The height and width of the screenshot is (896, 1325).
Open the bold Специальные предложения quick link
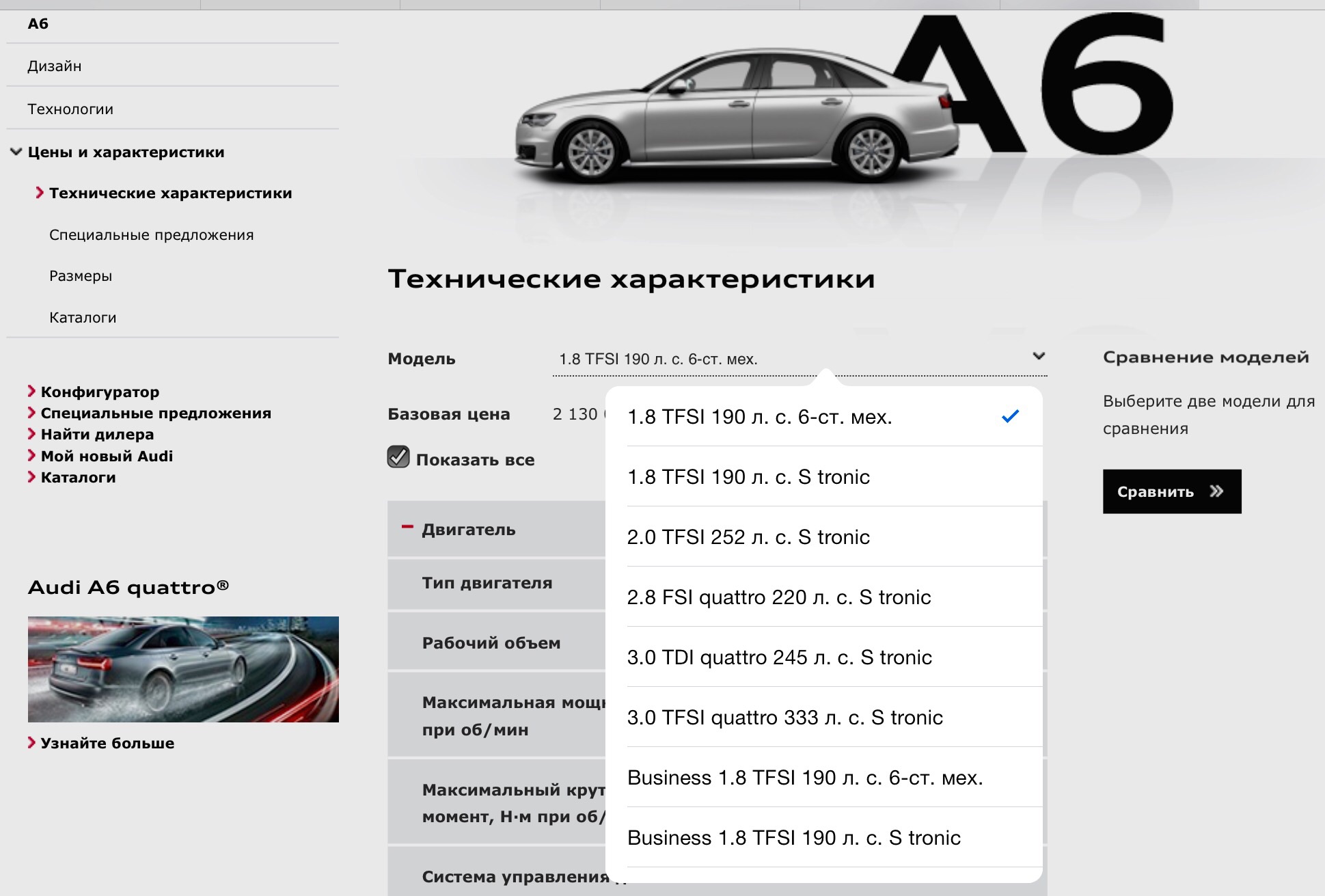(156, 413)
